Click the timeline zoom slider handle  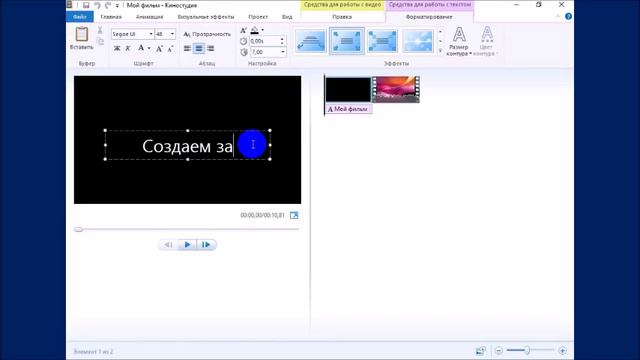(527, 350)
